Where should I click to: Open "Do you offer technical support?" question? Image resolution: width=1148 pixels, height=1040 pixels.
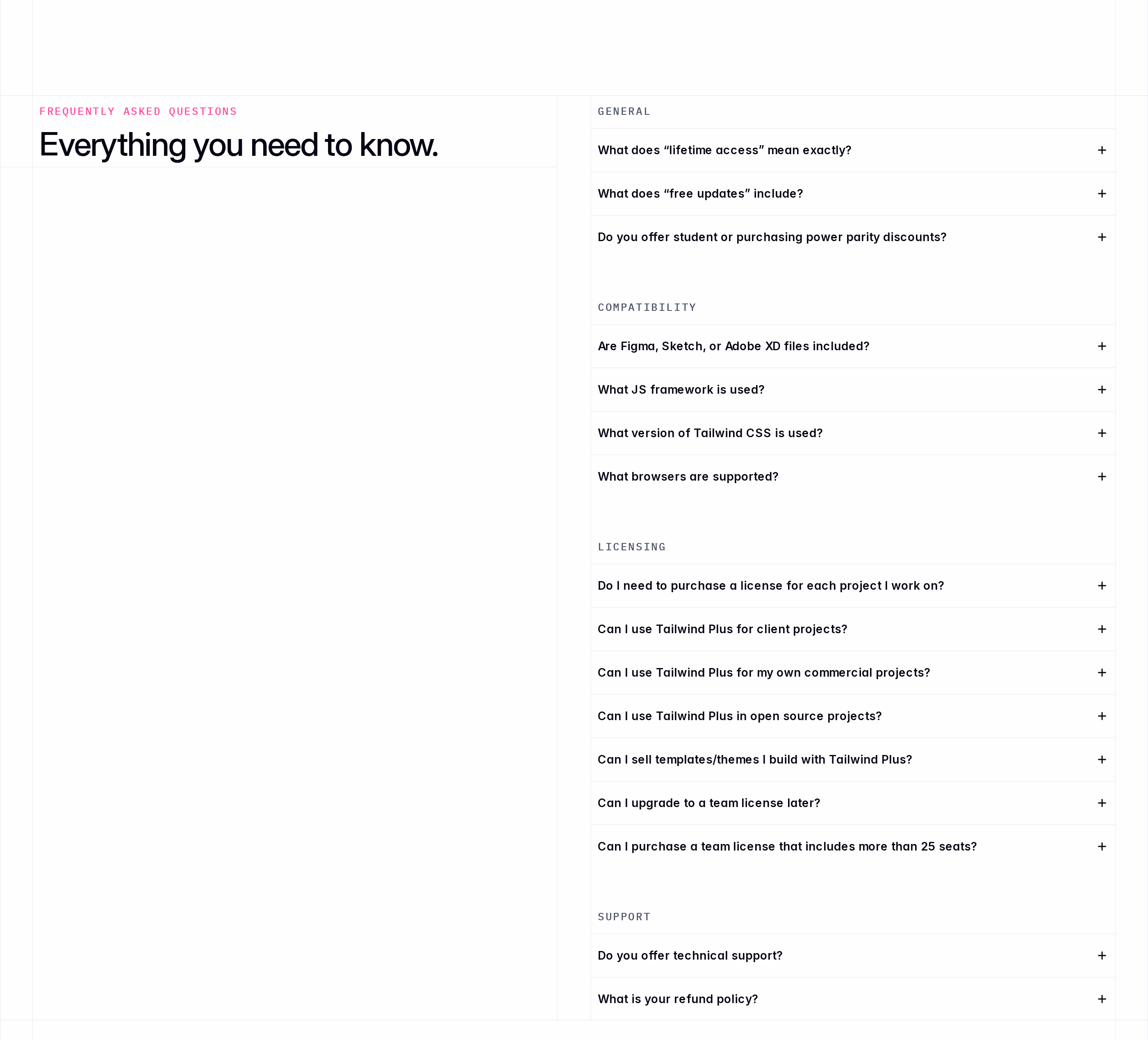tap(852, 956)
